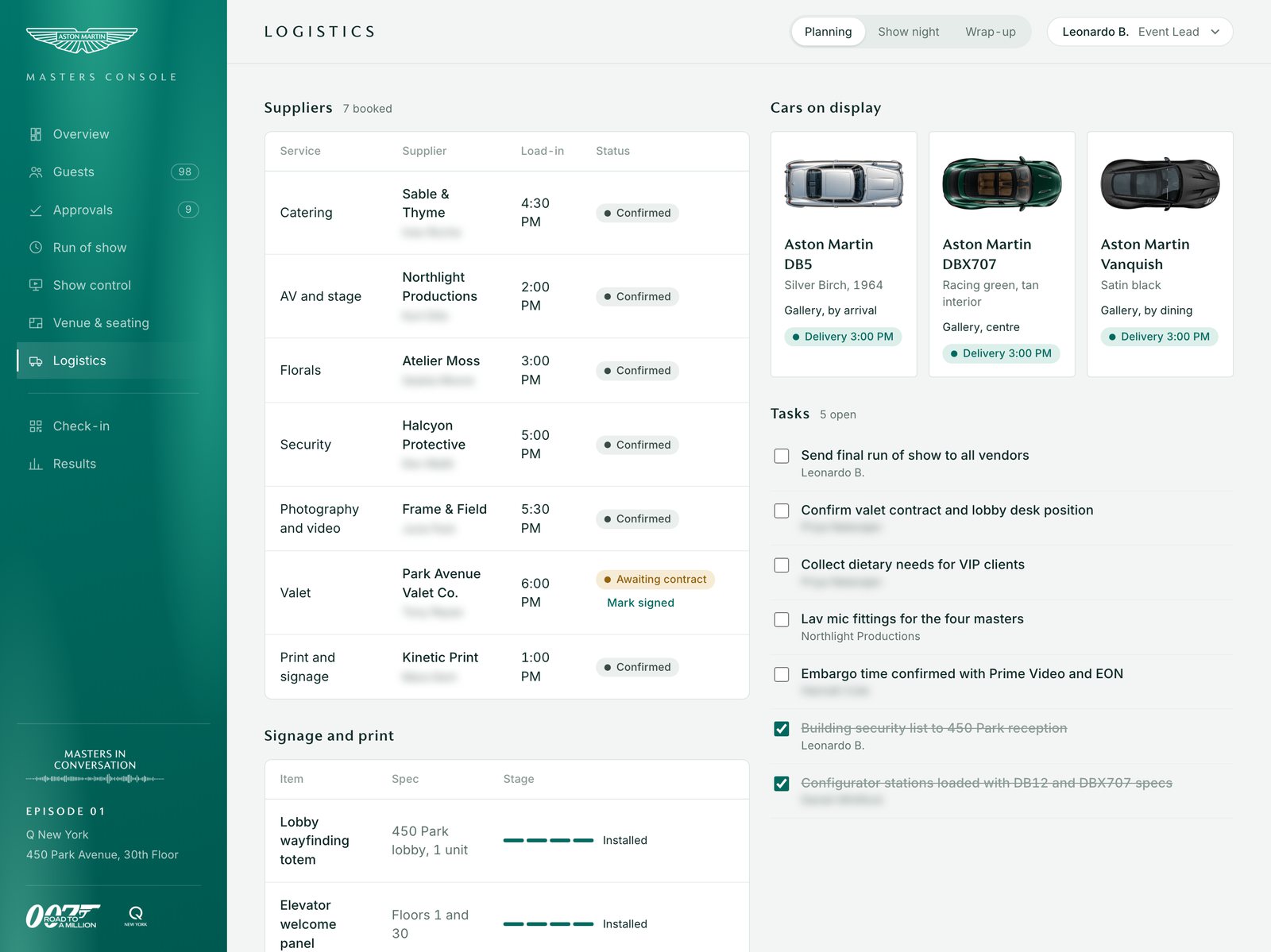Click the Approvals checkmark icon
The image size is (1271, 952).
[36, 210]
